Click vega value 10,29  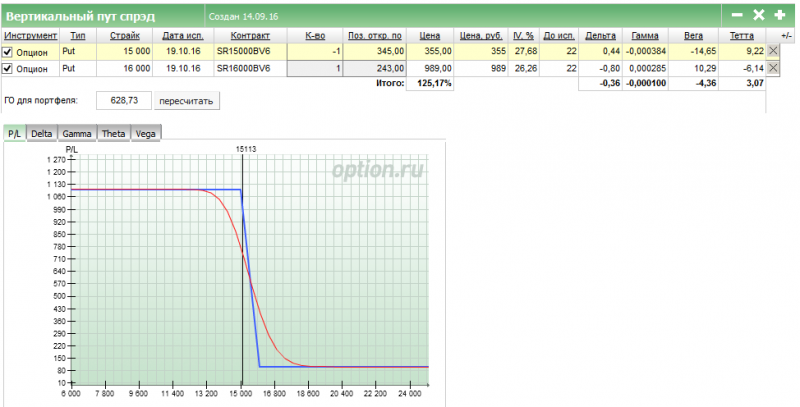click(706, 68)
